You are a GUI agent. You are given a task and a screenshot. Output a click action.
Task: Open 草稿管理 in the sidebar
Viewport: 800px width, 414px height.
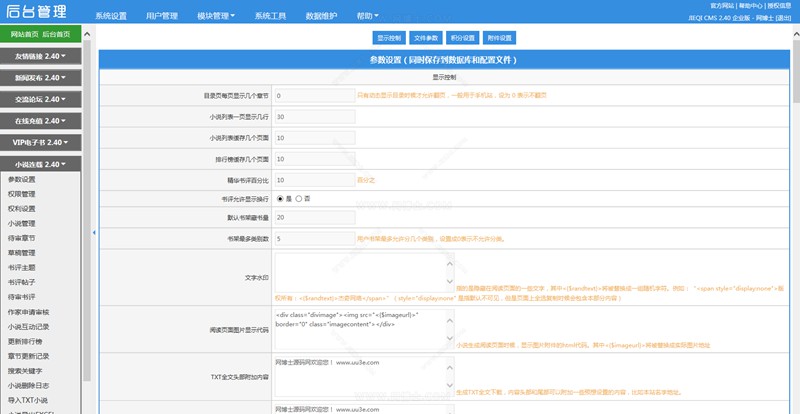point(21,253)
